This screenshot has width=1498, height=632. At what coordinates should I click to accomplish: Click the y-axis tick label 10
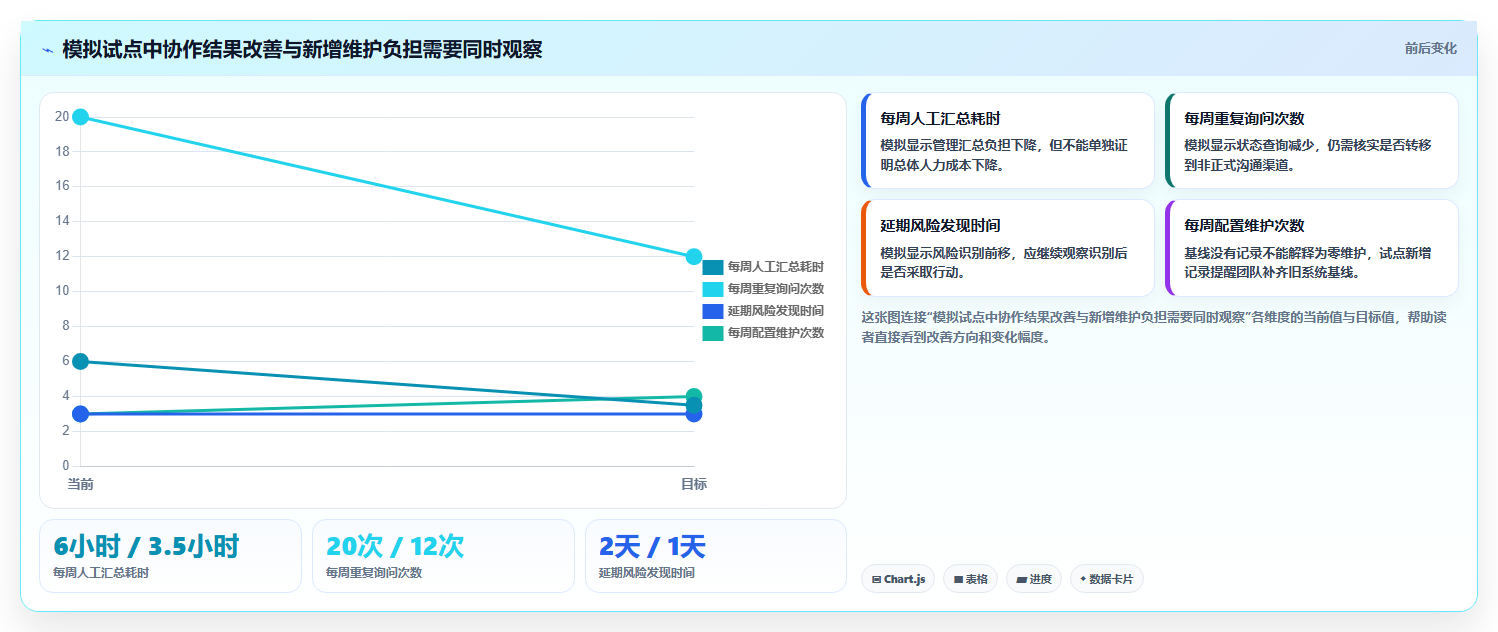tap(62, 291)
